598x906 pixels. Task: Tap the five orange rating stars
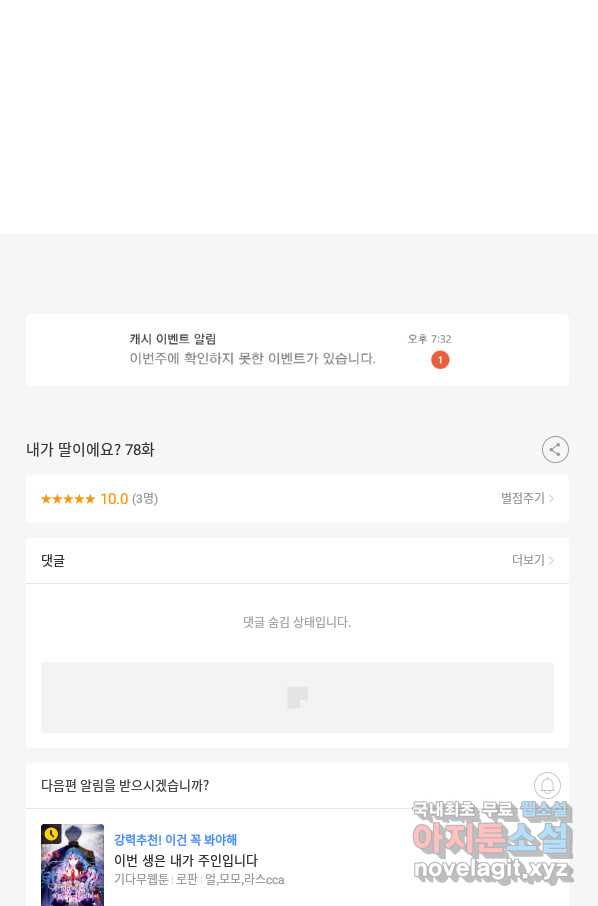click(x=68, y=499)
